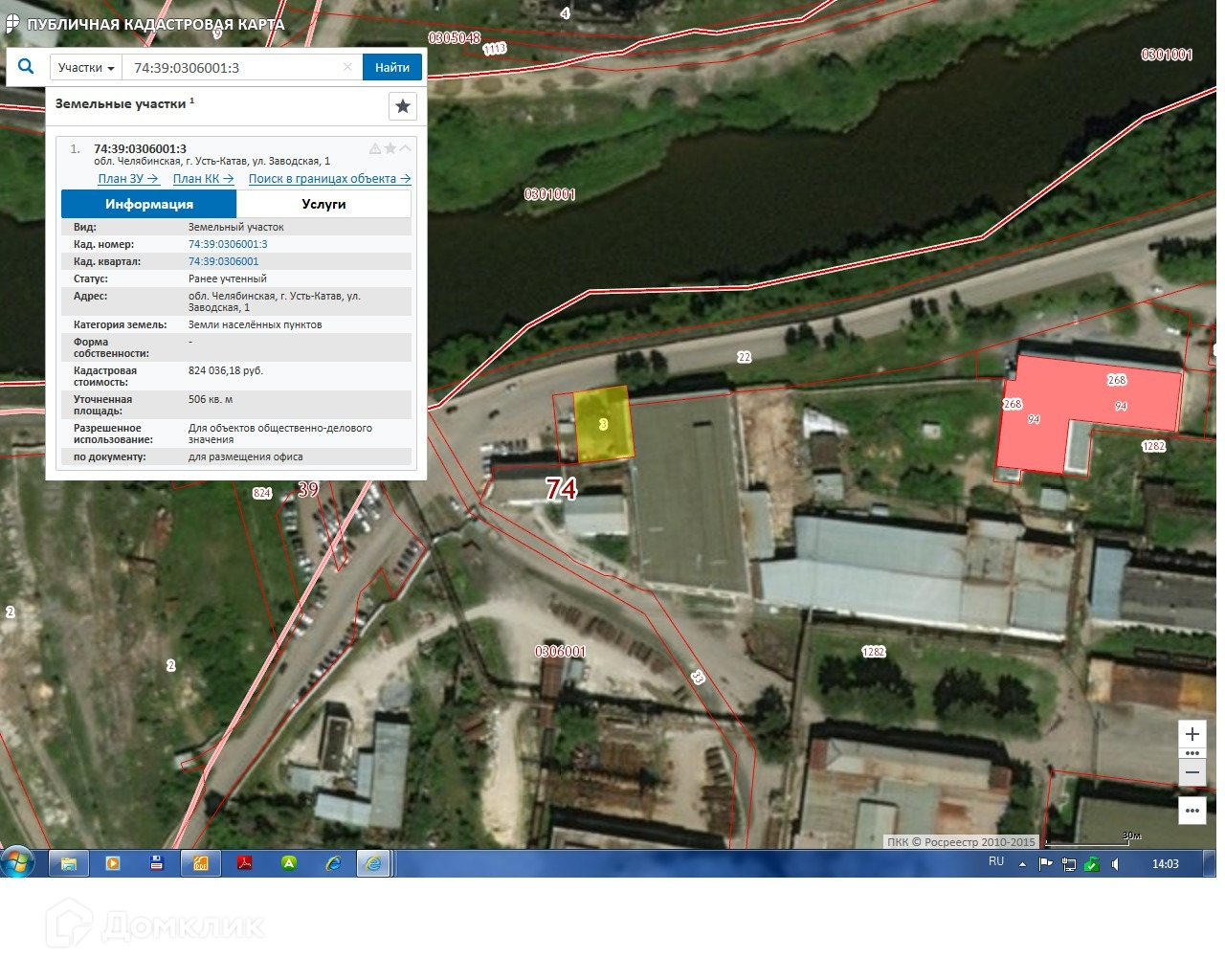Switch to the Услуги tab
Viewport: 1225px width, 980px height.
(x=323, y=204)
